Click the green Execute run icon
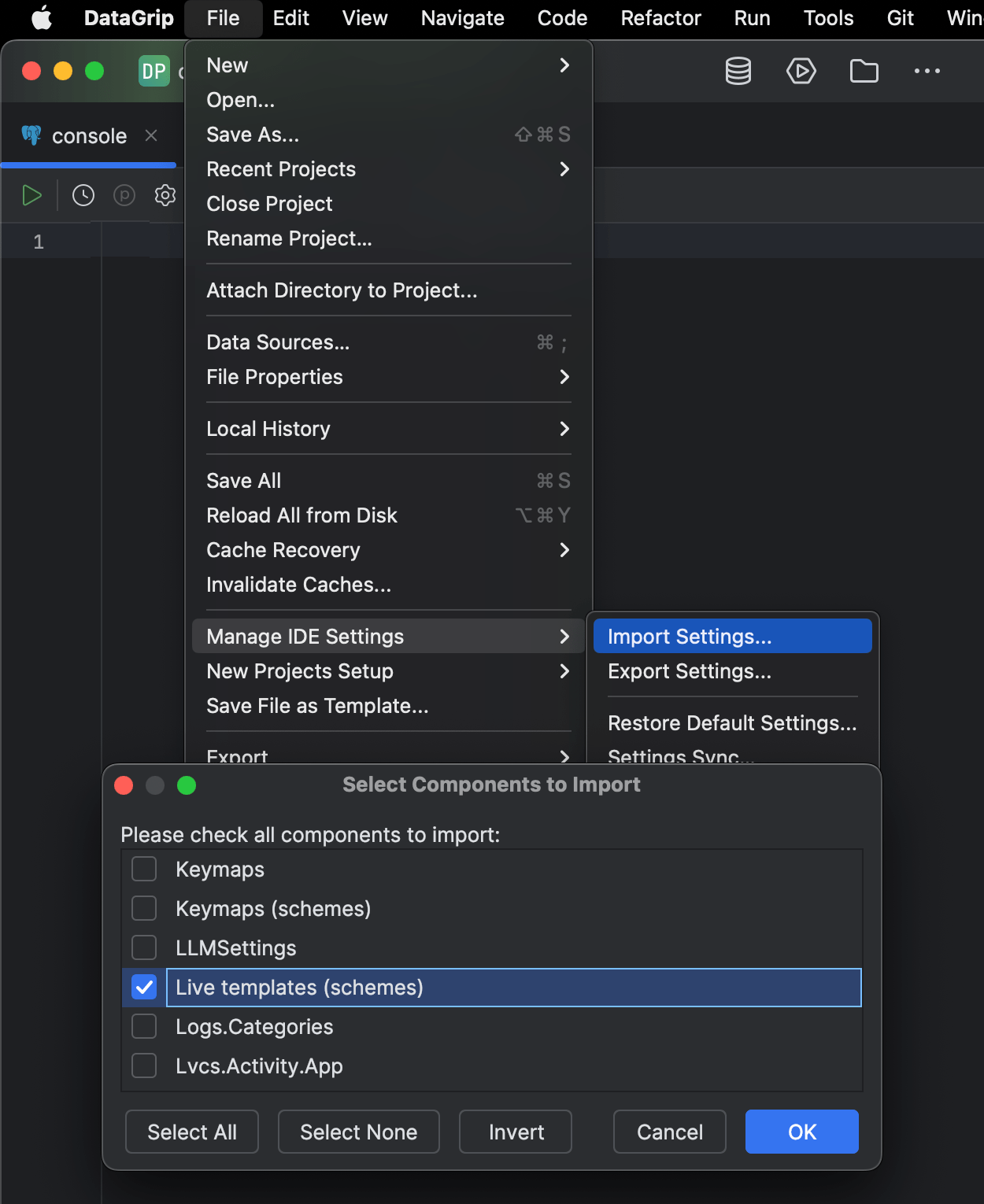Screen dimensions: 984x1204 pos(32,195)
